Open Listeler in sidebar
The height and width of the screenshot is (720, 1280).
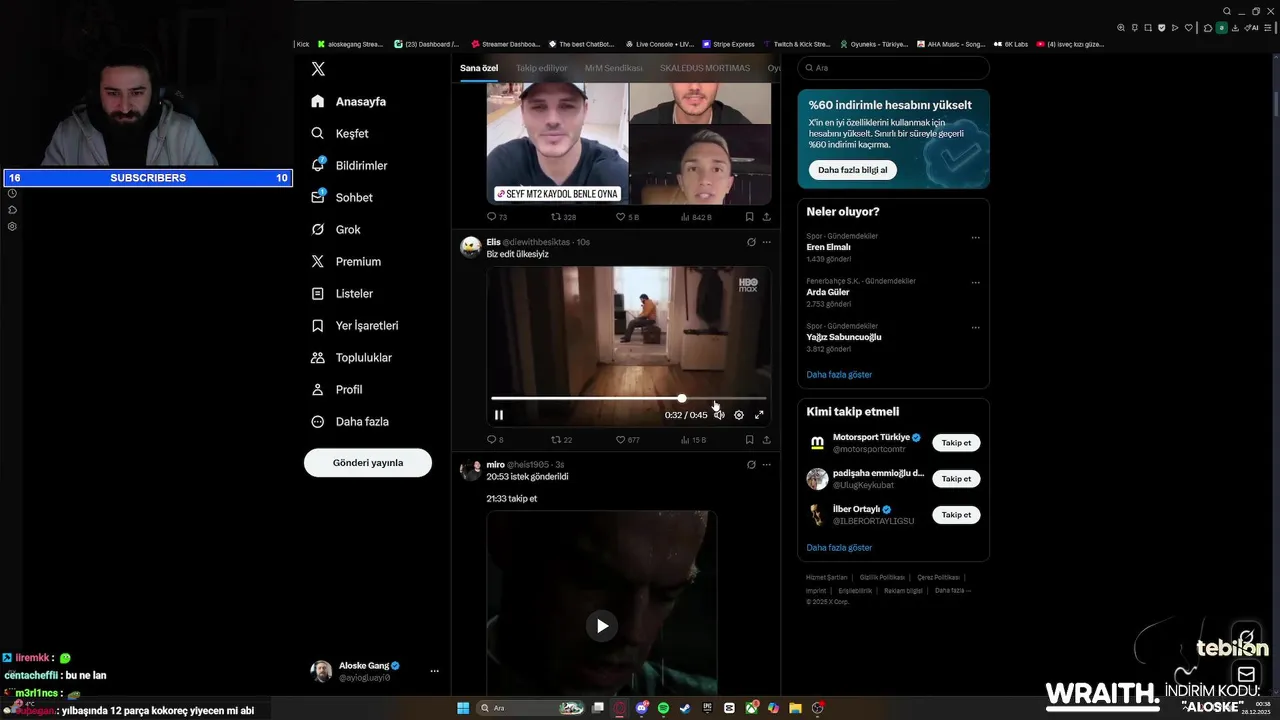pos(342,293)
